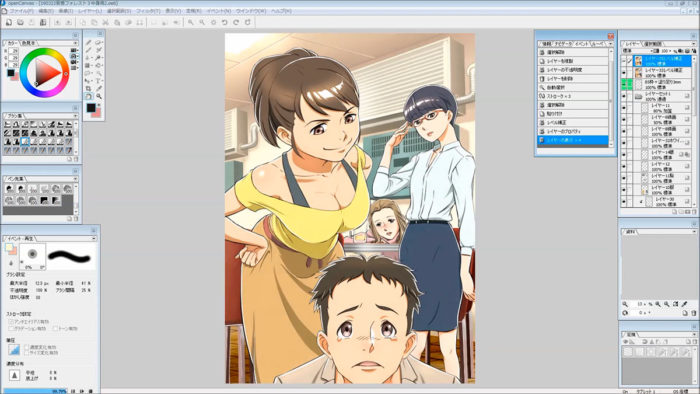This screenshot has height=394, width=700.
Task: Click the lock icon in layer panel header
Action: pyautogui.click(x=694, y=51)
